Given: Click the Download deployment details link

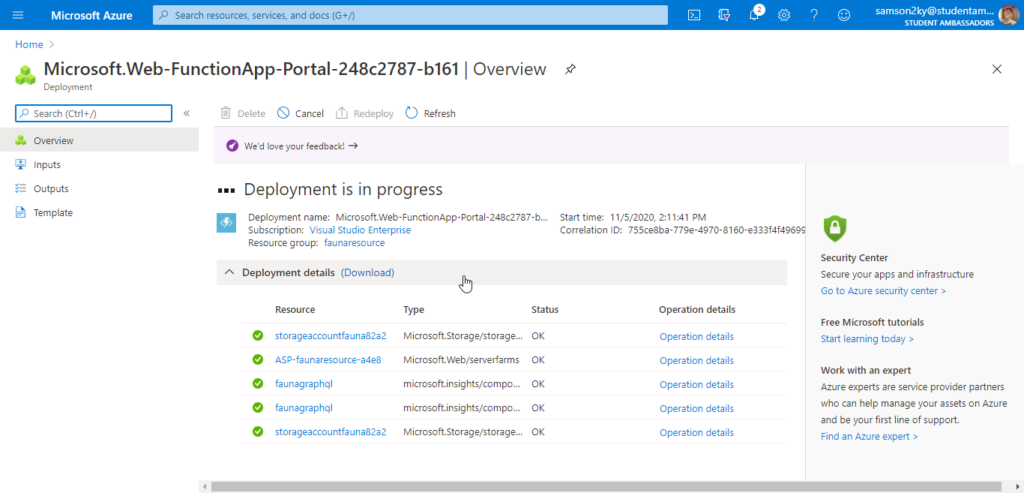Looking at the screenshot, I should (x=368, y=272).
